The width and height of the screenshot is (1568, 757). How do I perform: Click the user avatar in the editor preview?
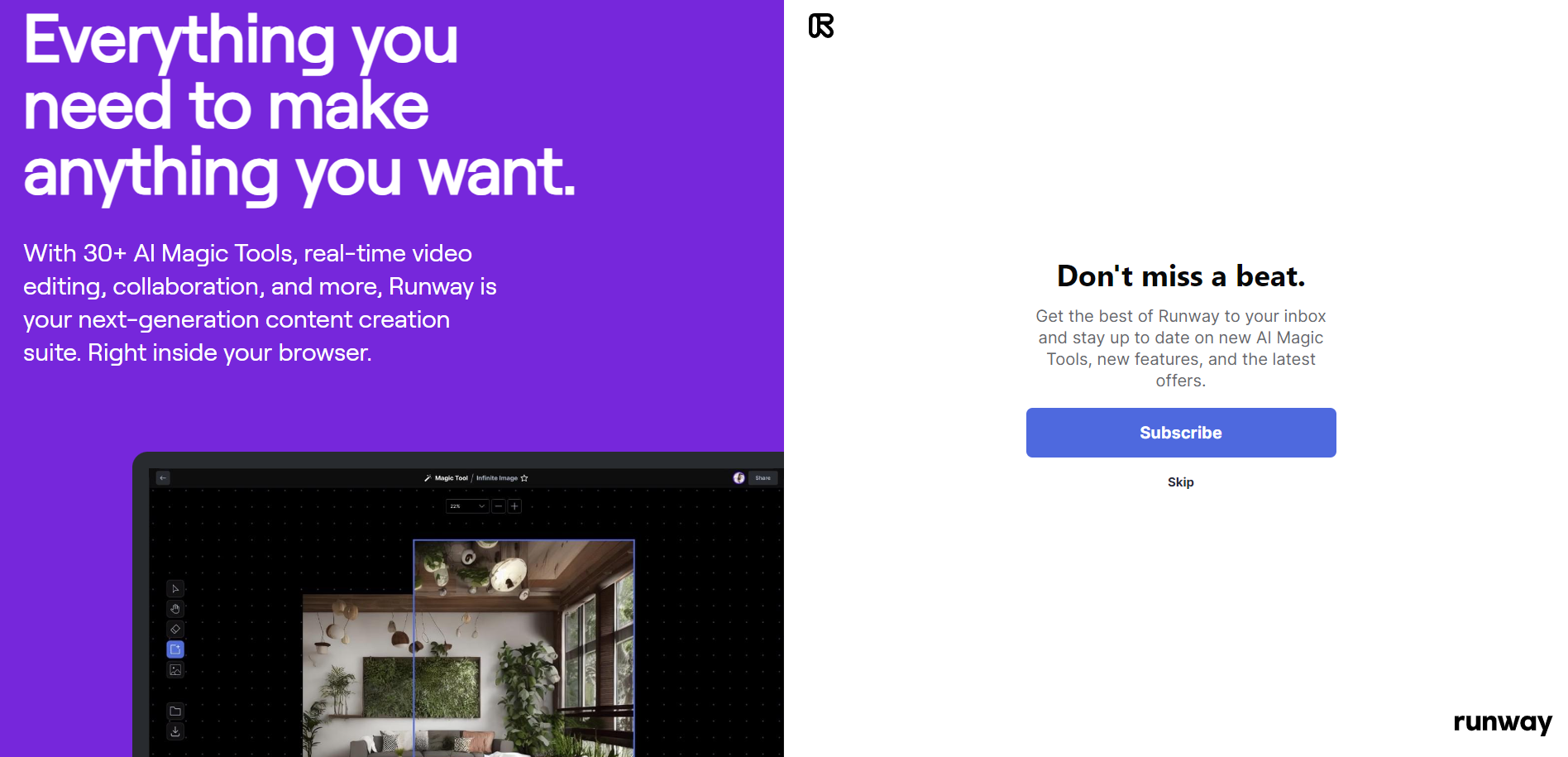(739, 478)
